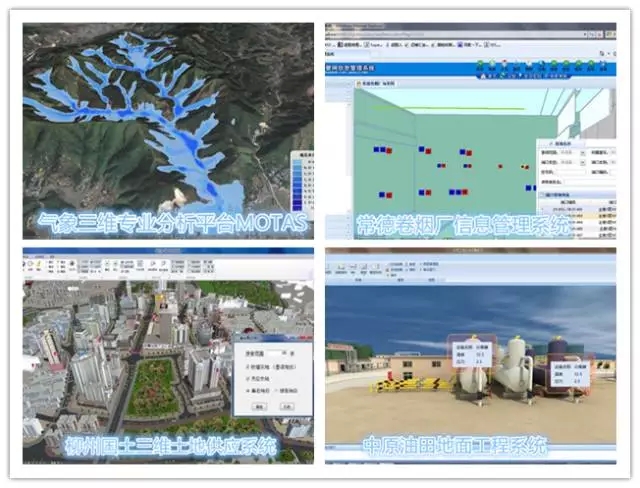Image resolution: width=640 pixels, height=488 pixels.
Task: Toggle the second checkbox in 柳州国土 dialog
Action: point(247,379)
